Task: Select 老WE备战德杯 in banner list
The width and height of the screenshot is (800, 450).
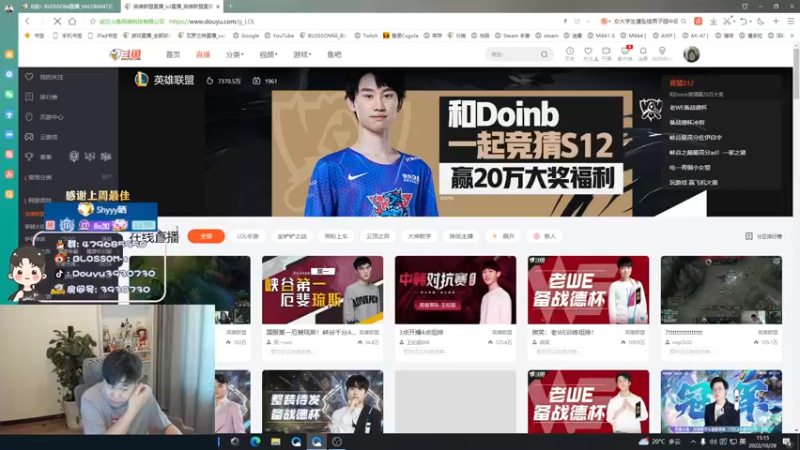Action: coord(688,108)
